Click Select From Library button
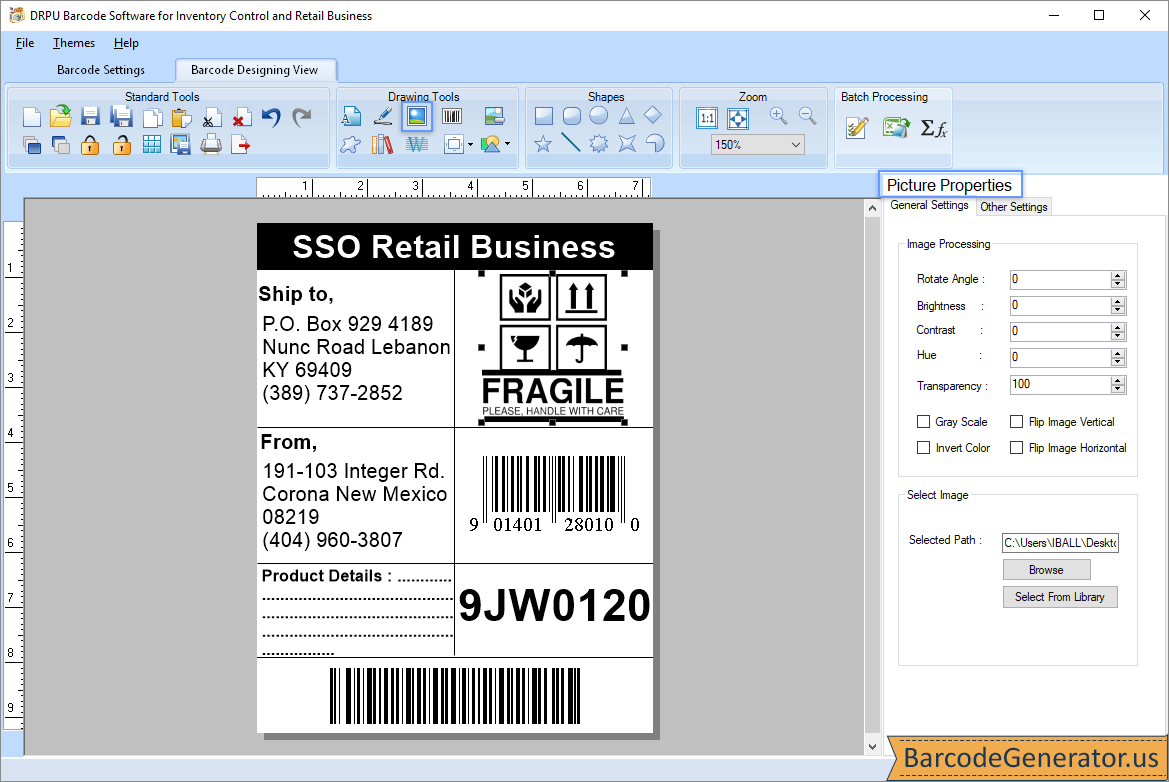 coord(1059,597)
